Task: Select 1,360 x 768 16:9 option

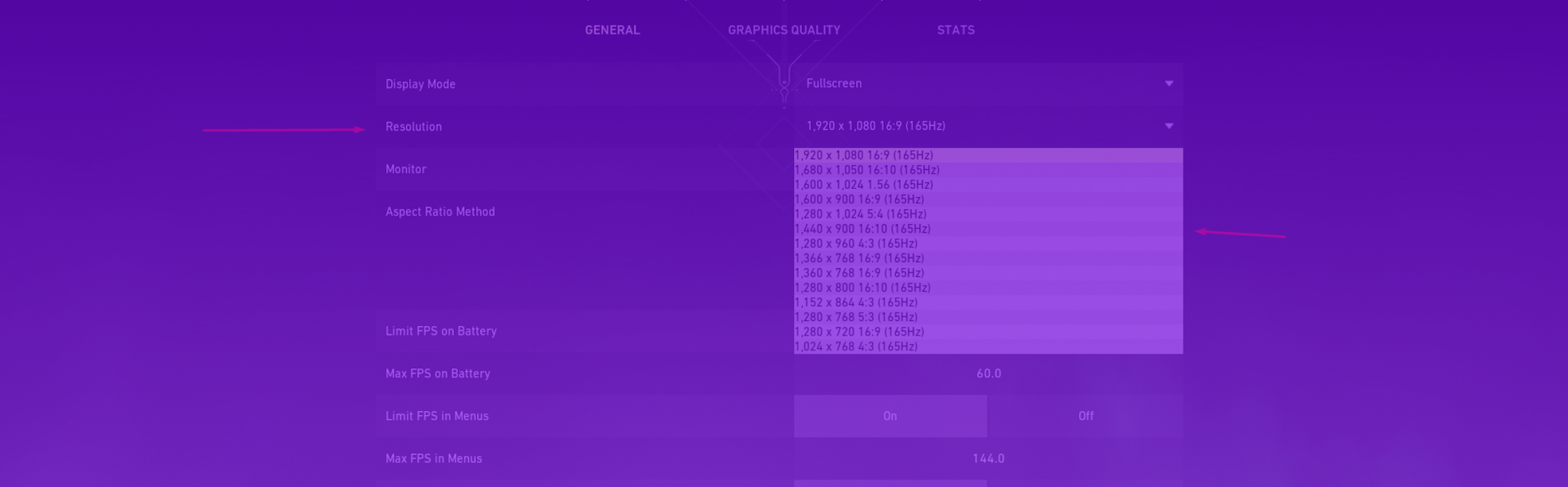Action: tap(988, 273)
